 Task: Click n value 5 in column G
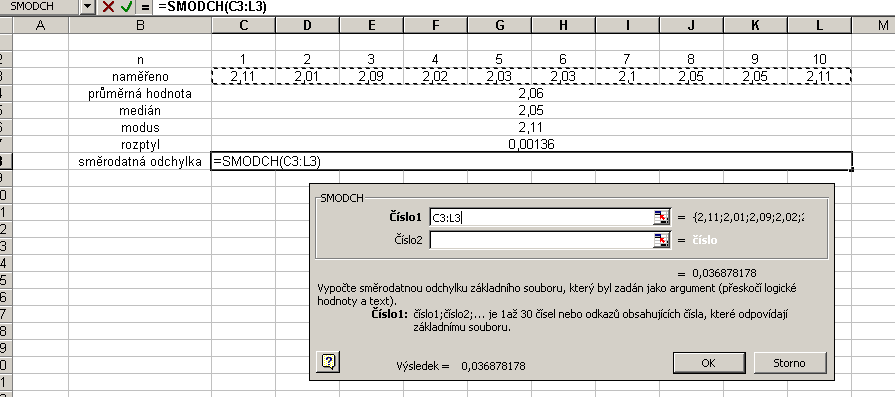click(499, 59)
